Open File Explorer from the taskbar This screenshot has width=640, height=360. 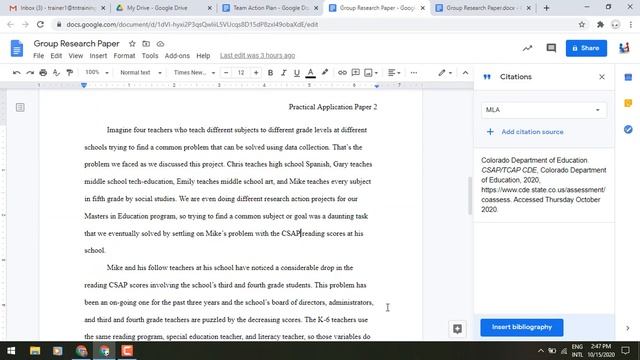pyautogui.click(x=35, y=351)
